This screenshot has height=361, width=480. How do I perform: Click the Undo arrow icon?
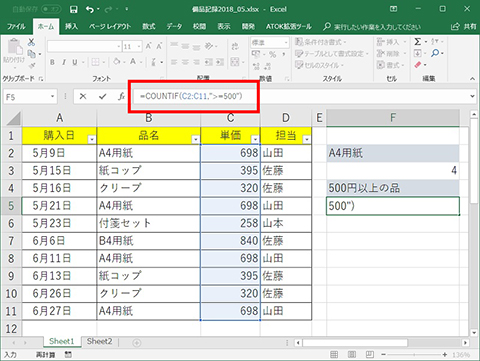[90, 9]
